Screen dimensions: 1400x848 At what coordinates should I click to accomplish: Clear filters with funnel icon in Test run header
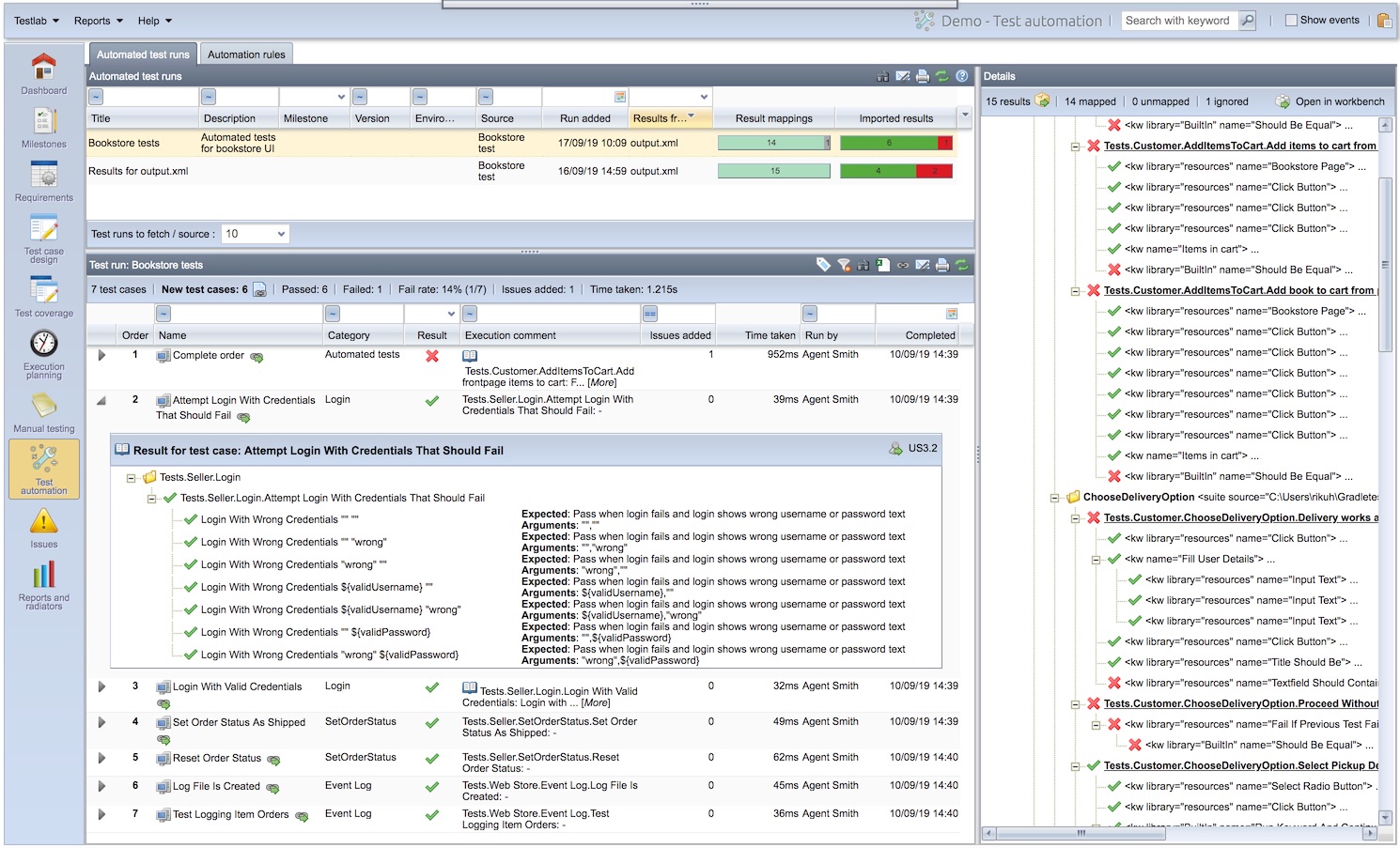[x=844, y=265]
